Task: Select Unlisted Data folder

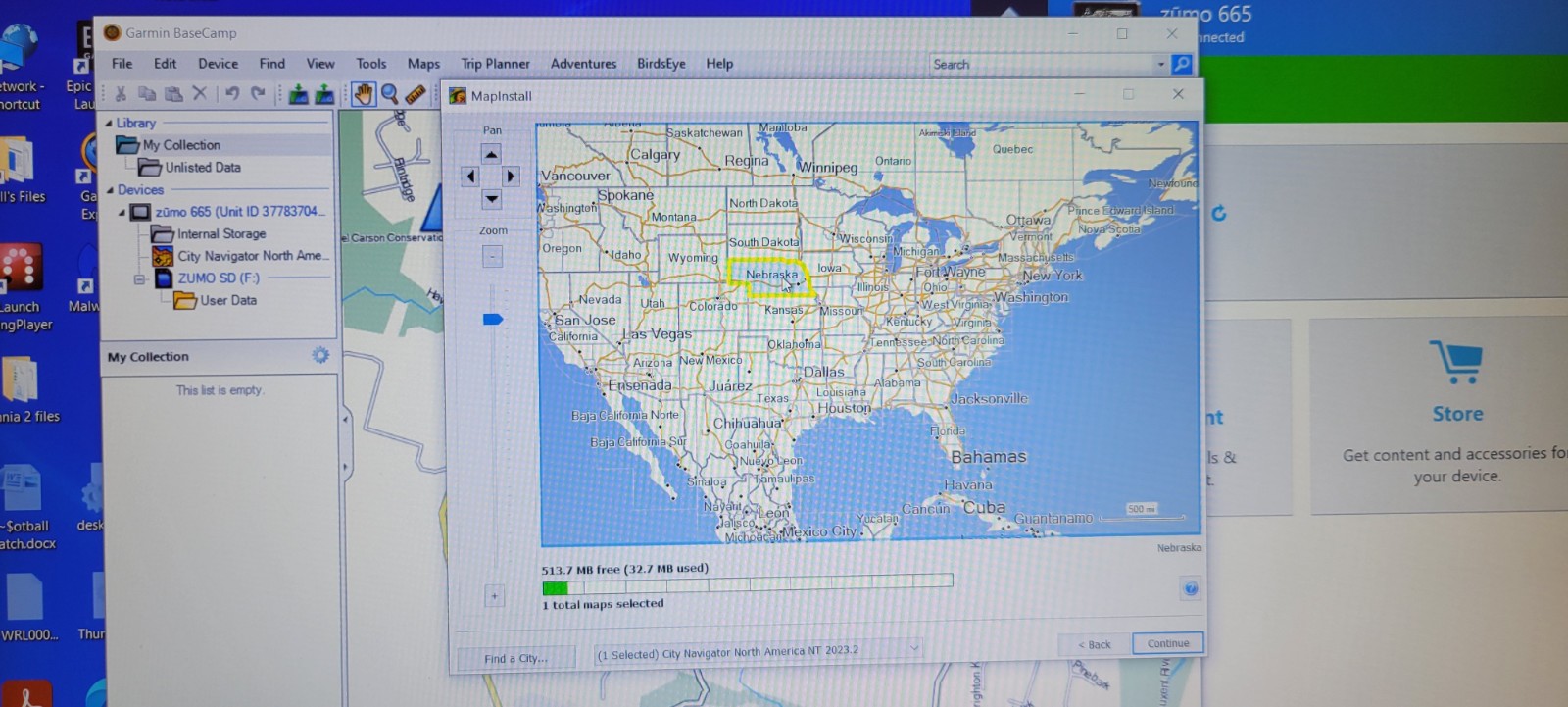Action: 202,168
